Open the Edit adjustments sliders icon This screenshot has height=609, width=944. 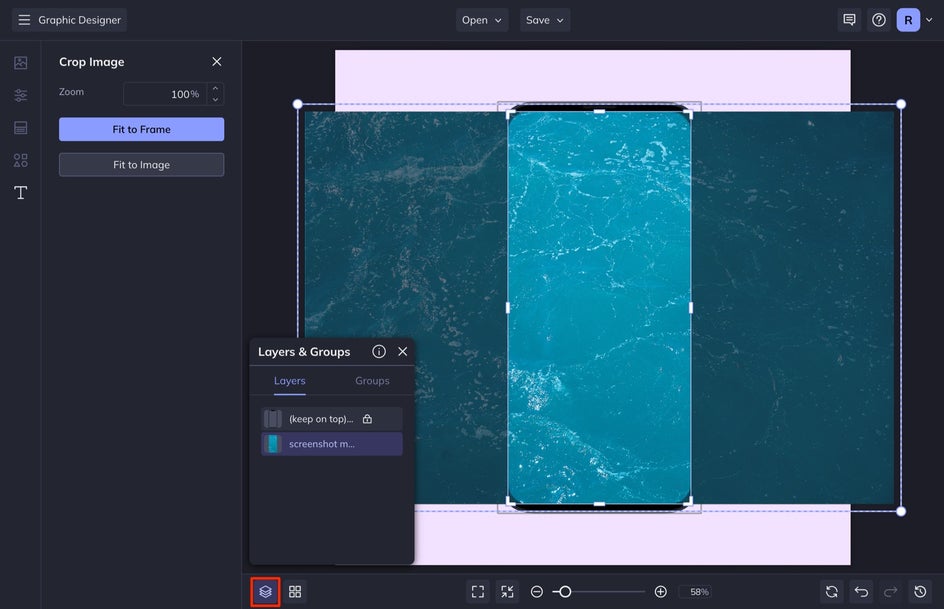click(x=20, y=95)
